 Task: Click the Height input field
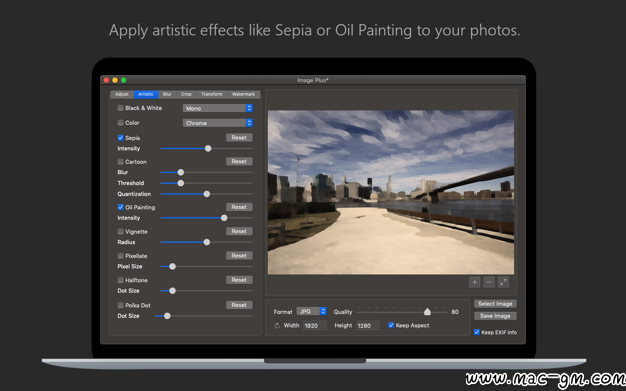[x=368, y=326]
